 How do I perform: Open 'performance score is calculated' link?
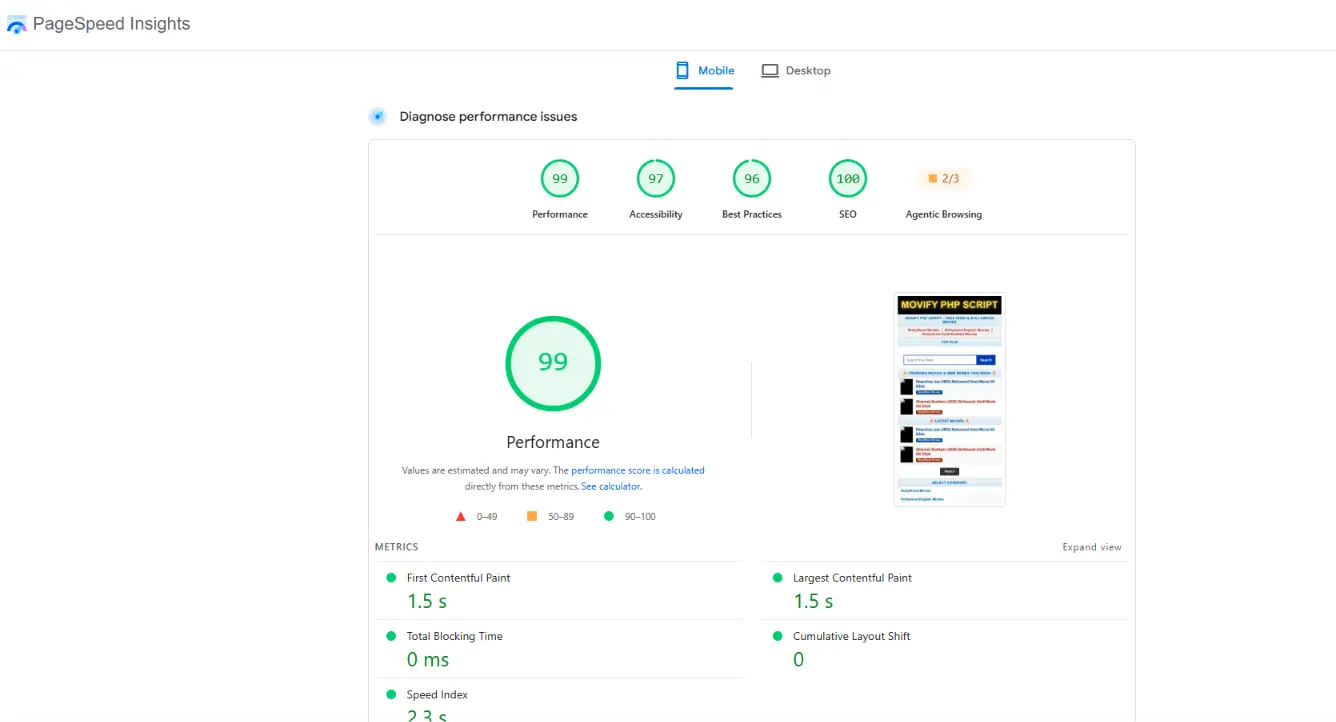[638, 470]
